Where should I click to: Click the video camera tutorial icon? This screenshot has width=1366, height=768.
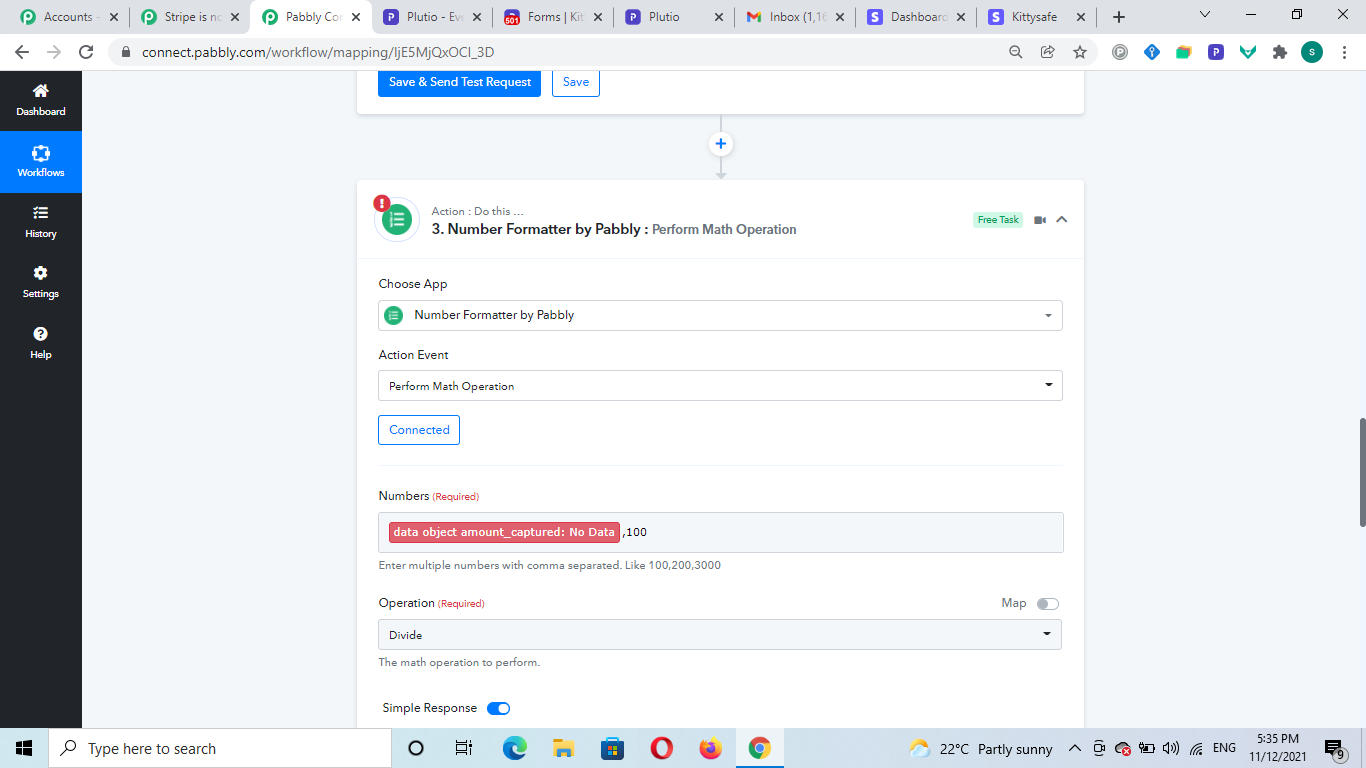click(x=1040, y=220)
